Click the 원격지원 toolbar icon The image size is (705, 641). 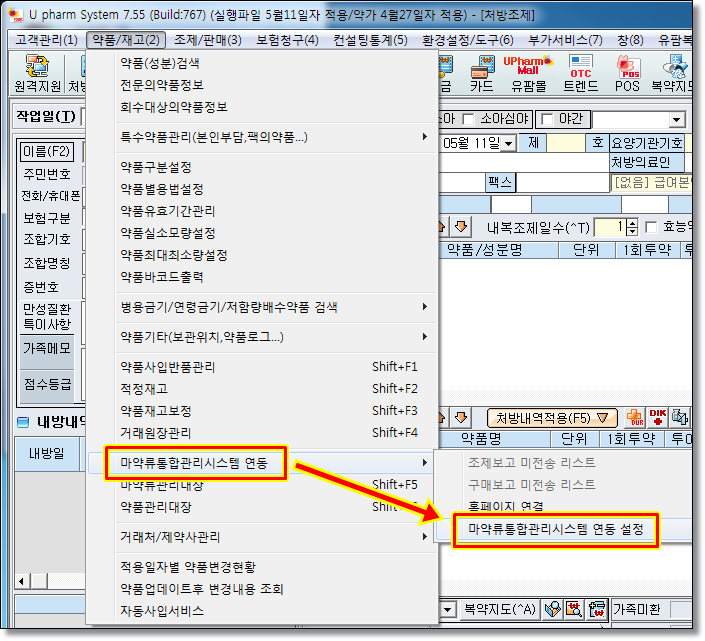click(39, 76)
